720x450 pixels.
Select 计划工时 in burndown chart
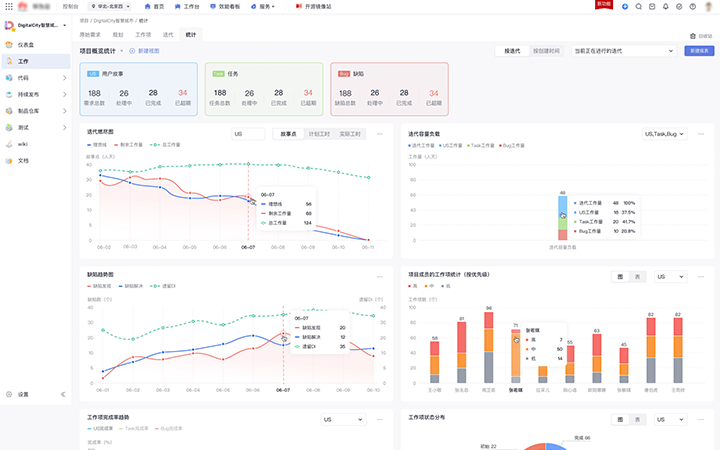point(319,134)
